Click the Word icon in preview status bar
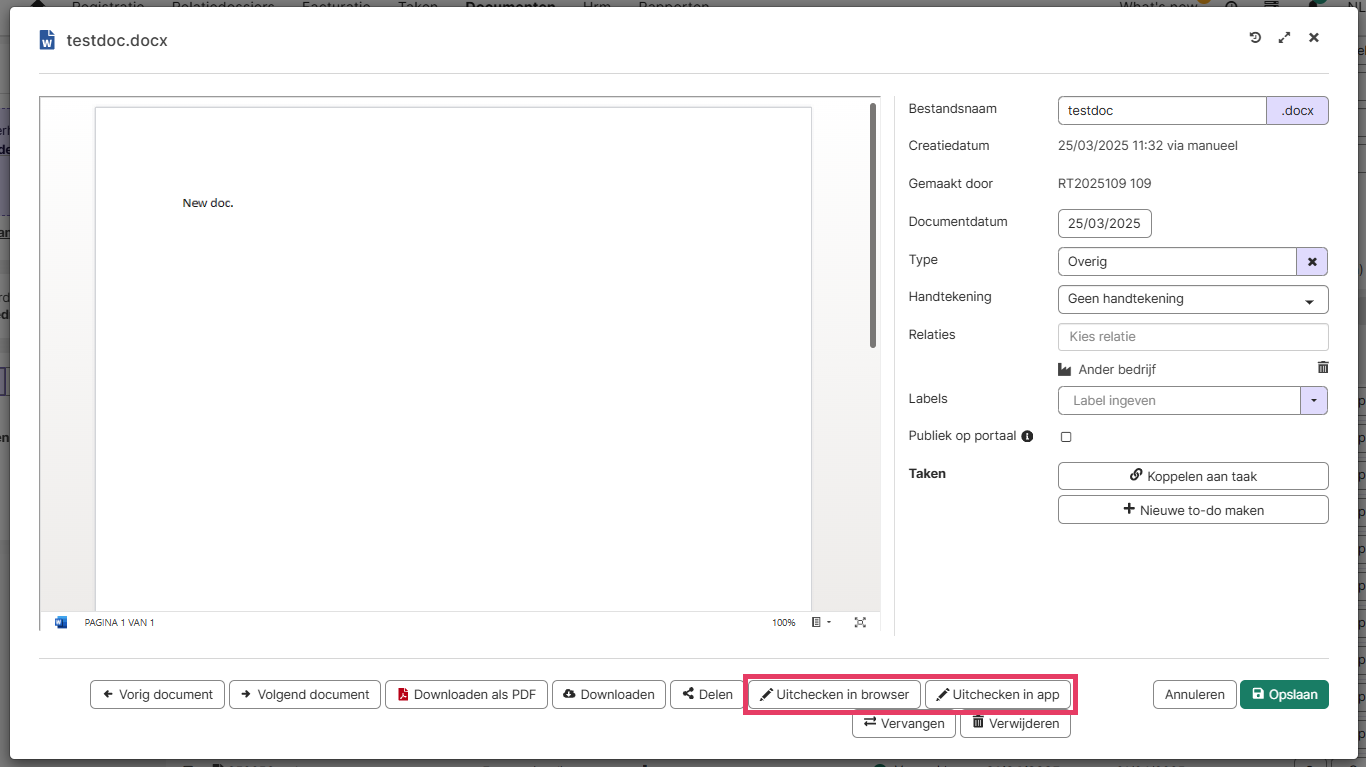This screenshot has height=767, width=1366. tap(61, 622)
